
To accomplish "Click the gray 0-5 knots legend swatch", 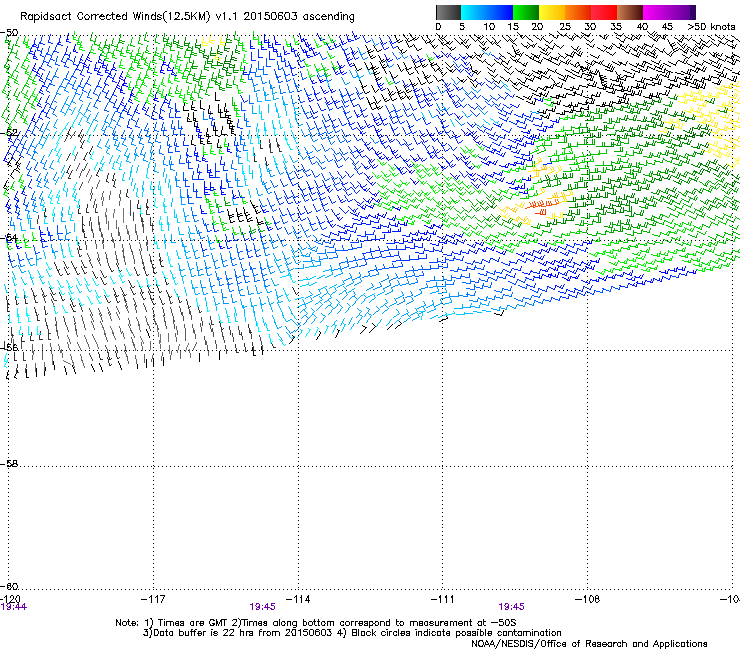I will 448,12.
